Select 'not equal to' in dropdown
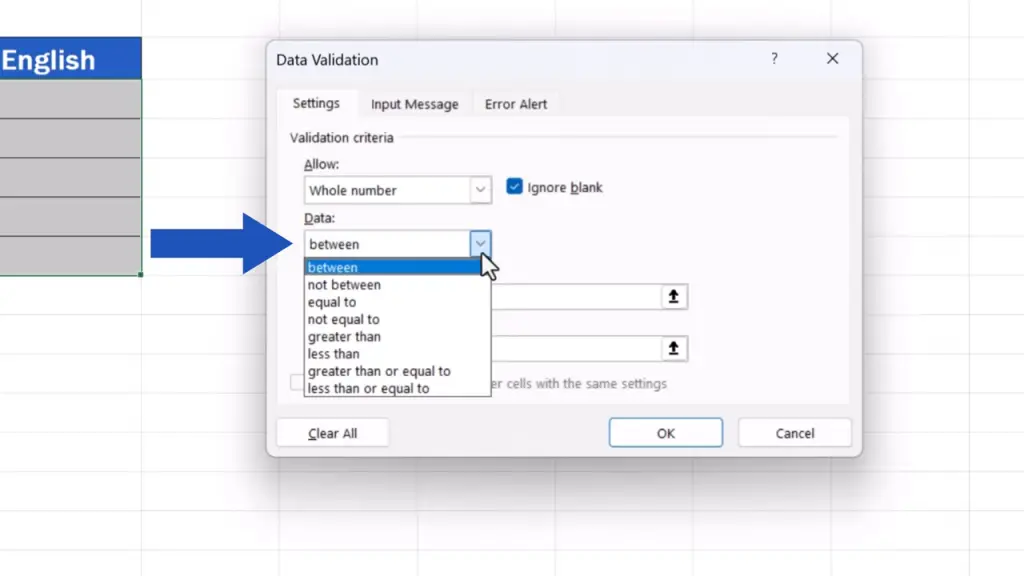Screen dimensions: 1024x576 pos(344,319)
